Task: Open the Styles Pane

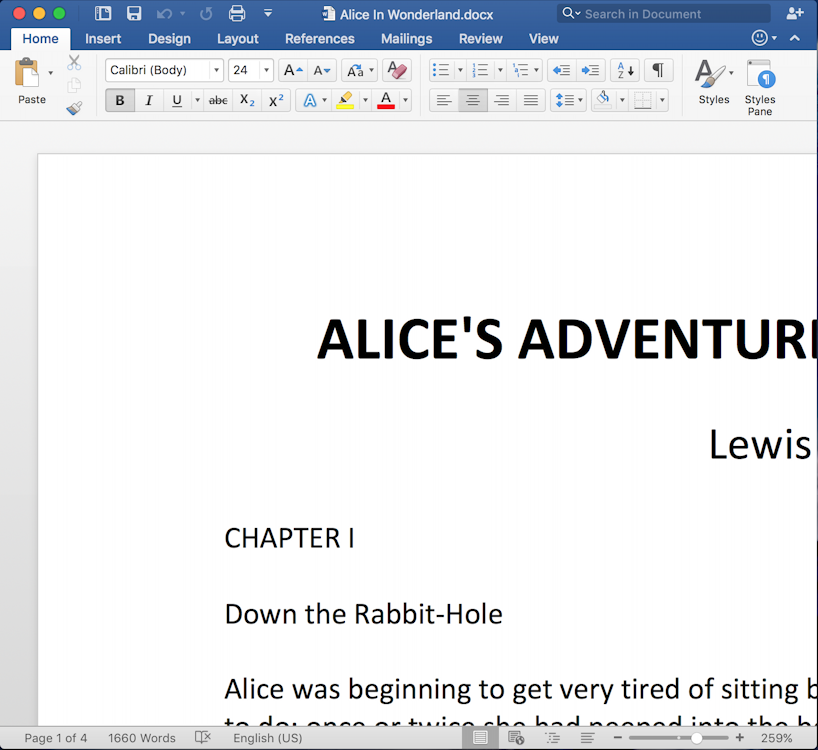Action: point(760,85)
